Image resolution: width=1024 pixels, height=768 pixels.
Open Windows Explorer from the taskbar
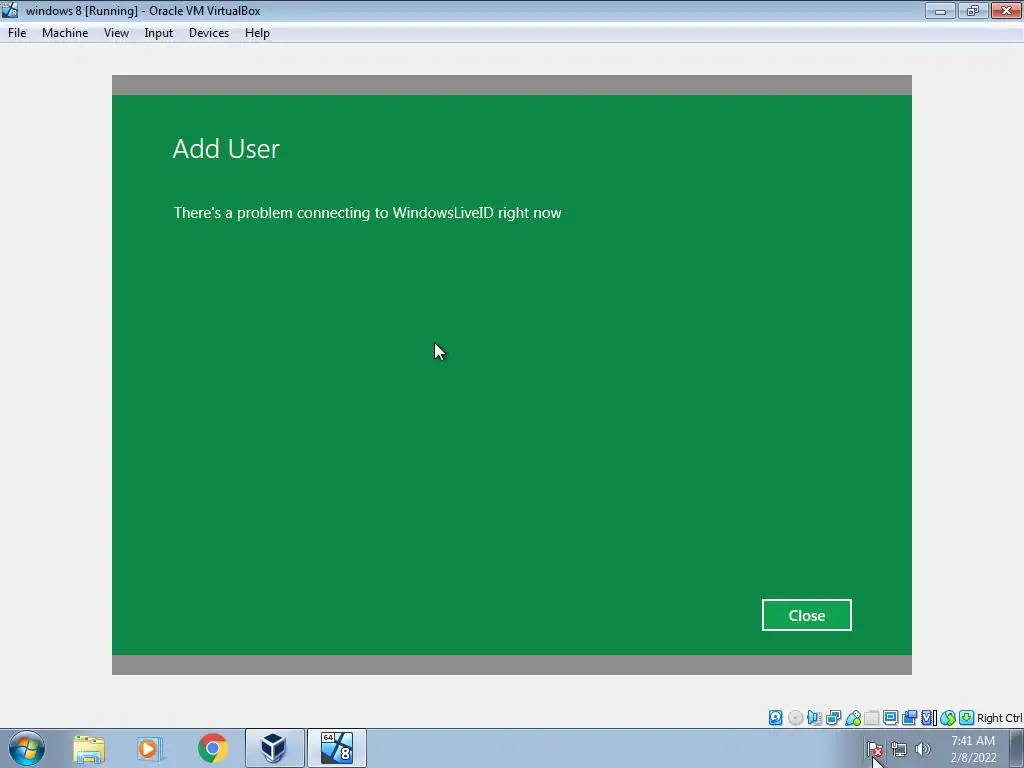click(89, 748)
